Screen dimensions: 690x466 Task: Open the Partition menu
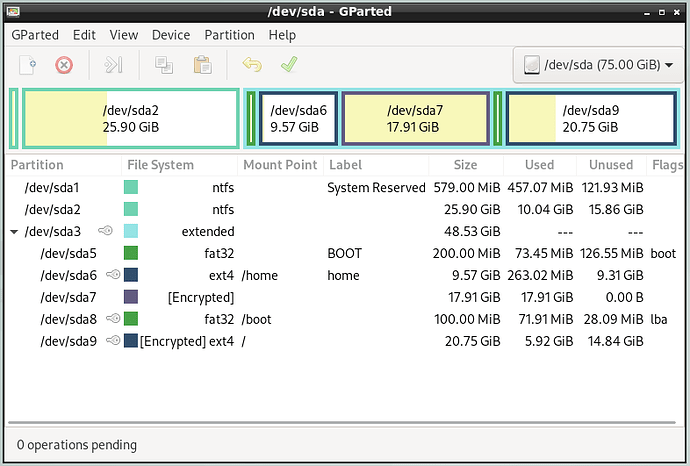pyautogui.click(x=229, y=35)
